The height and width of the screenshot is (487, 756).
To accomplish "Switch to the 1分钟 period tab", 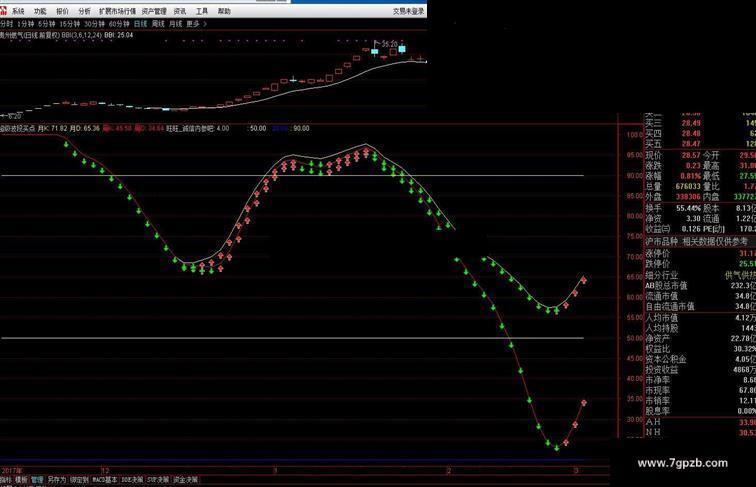I will (26, 24).
